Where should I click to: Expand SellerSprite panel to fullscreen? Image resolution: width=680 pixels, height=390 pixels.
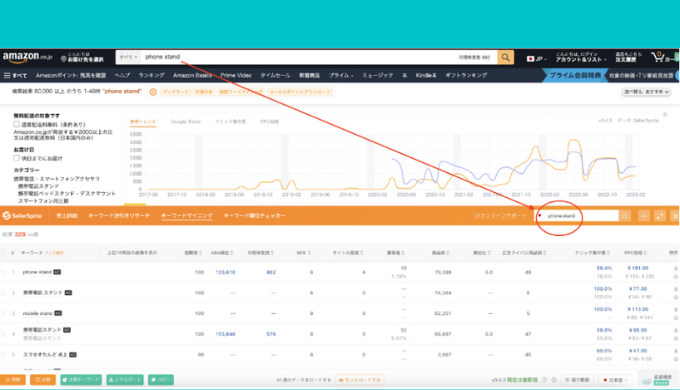coord(660,216)
